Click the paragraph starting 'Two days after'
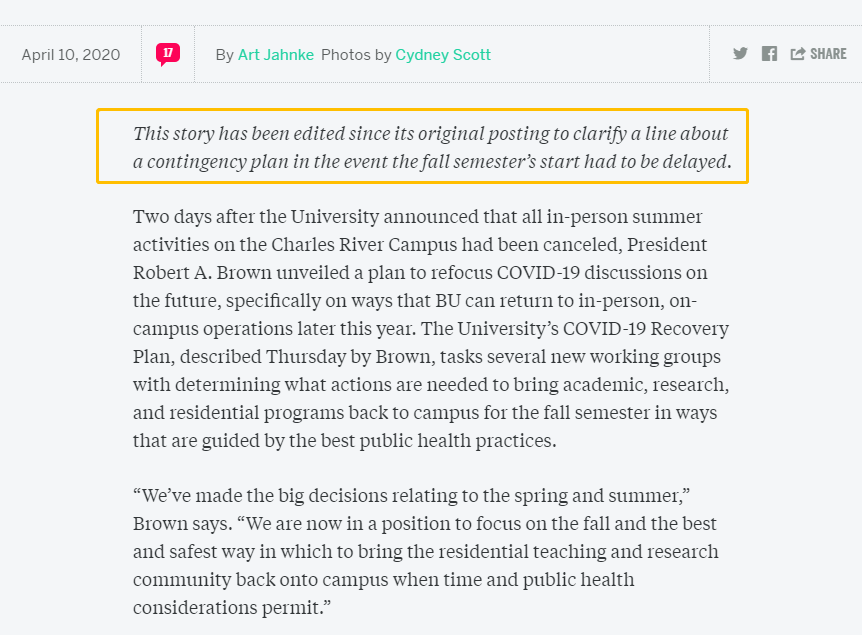Image resolution: width=862 pixels, height=635 pixels. click(x=431, y=328)
